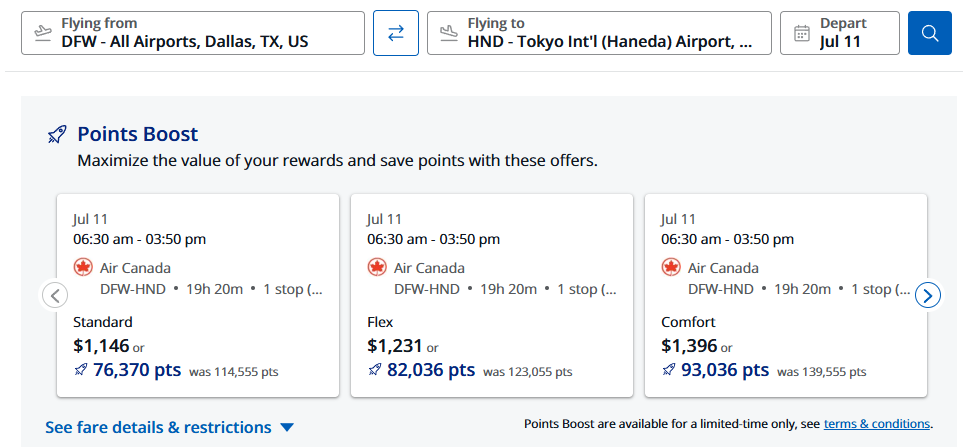Edit Flying to HND Tokyo Haneda field
963x447 pixels.
tap(599, 33)
